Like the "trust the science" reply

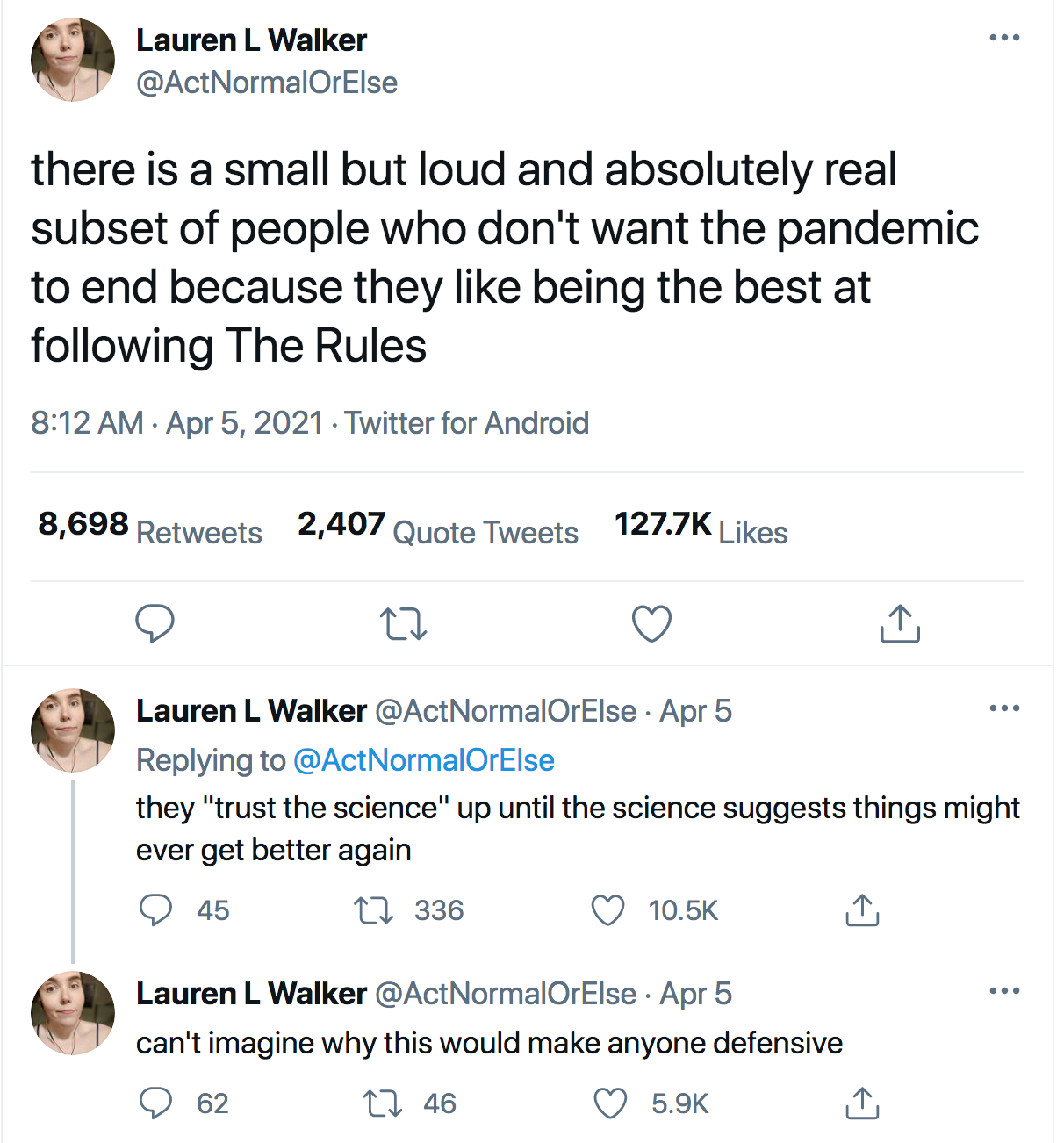[607, 910]
